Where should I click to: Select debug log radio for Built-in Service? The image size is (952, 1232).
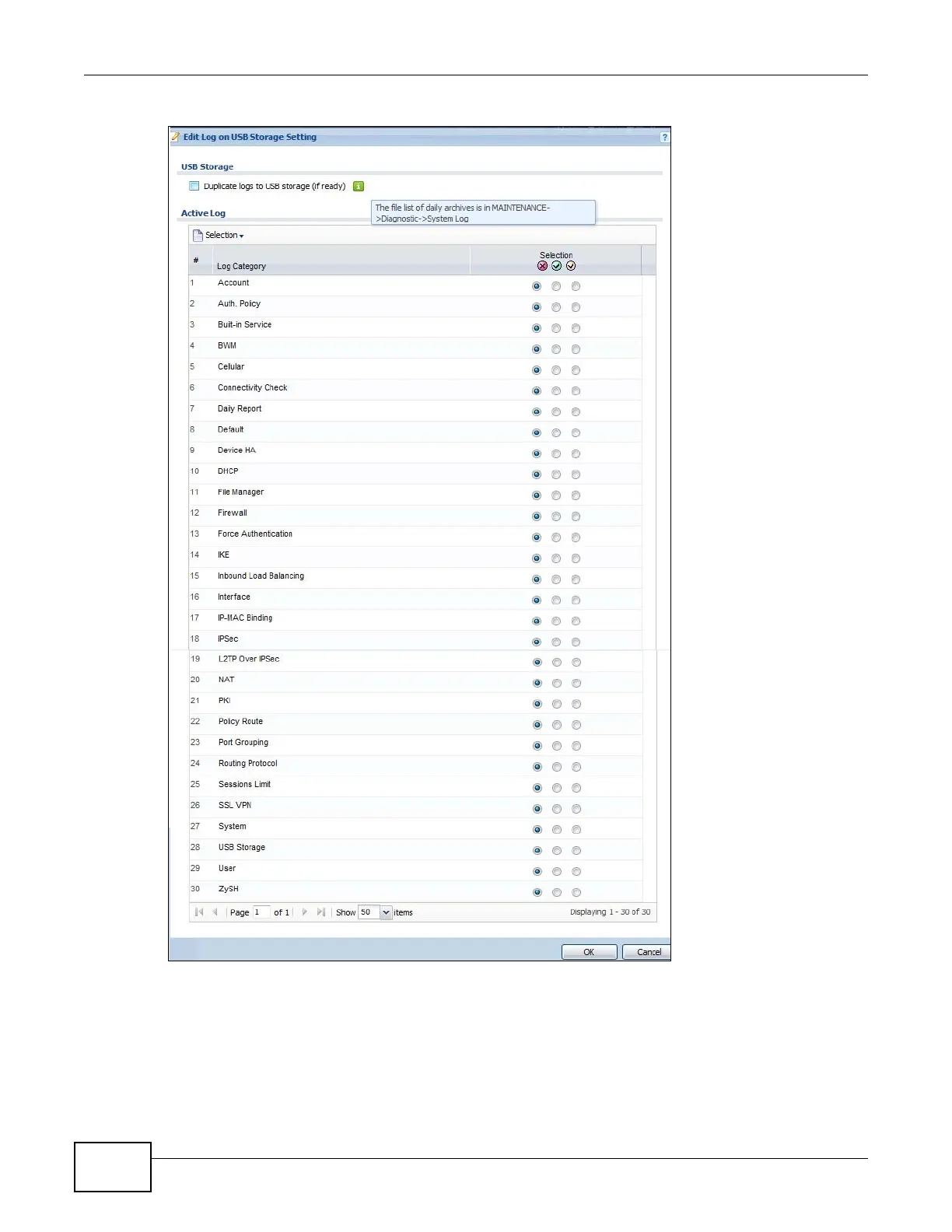[x=576, y=329]
